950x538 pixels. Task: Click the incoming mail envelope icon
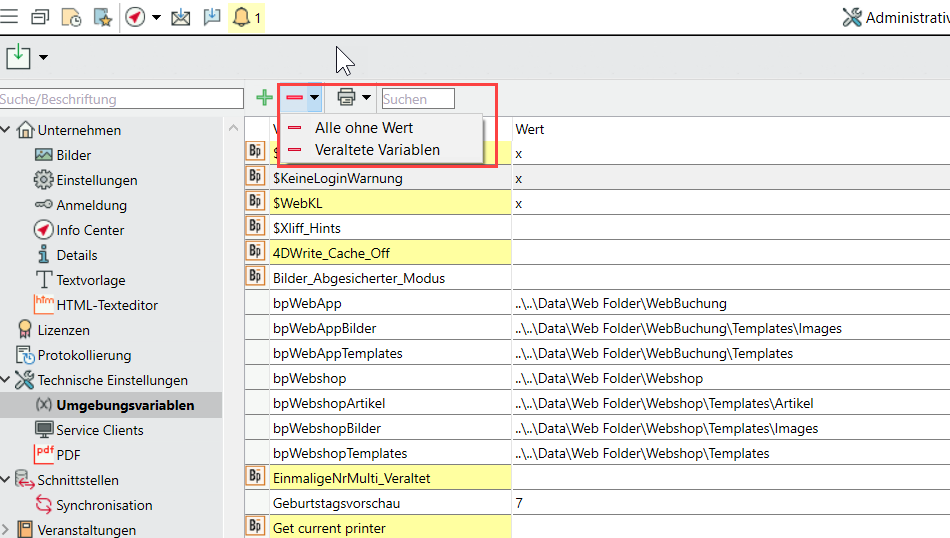(x=181, y=17)
